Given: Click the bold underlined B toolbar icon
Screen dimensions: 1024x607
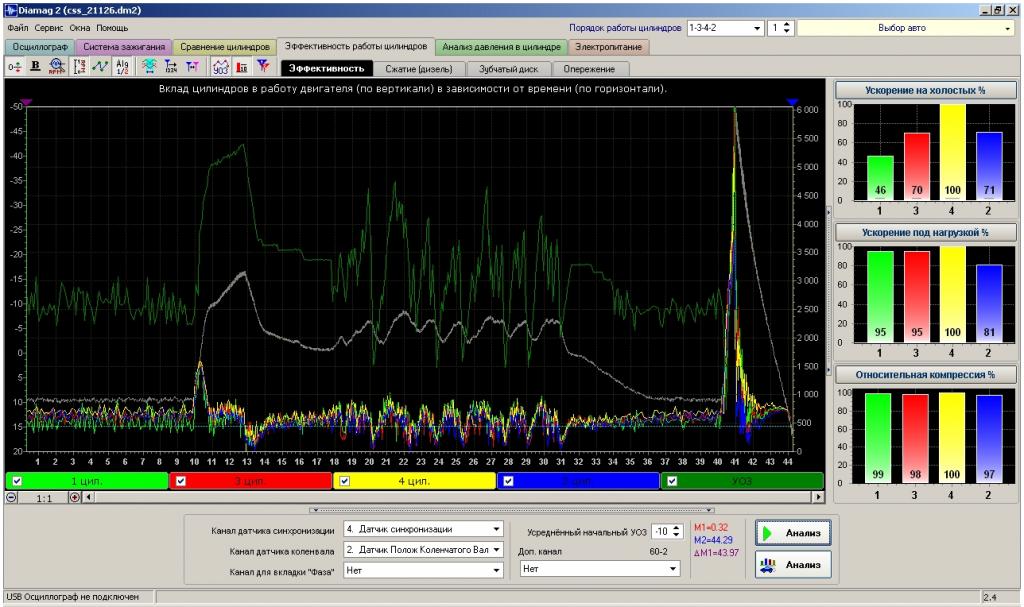Looking at the screenshot, I should 35,67.
